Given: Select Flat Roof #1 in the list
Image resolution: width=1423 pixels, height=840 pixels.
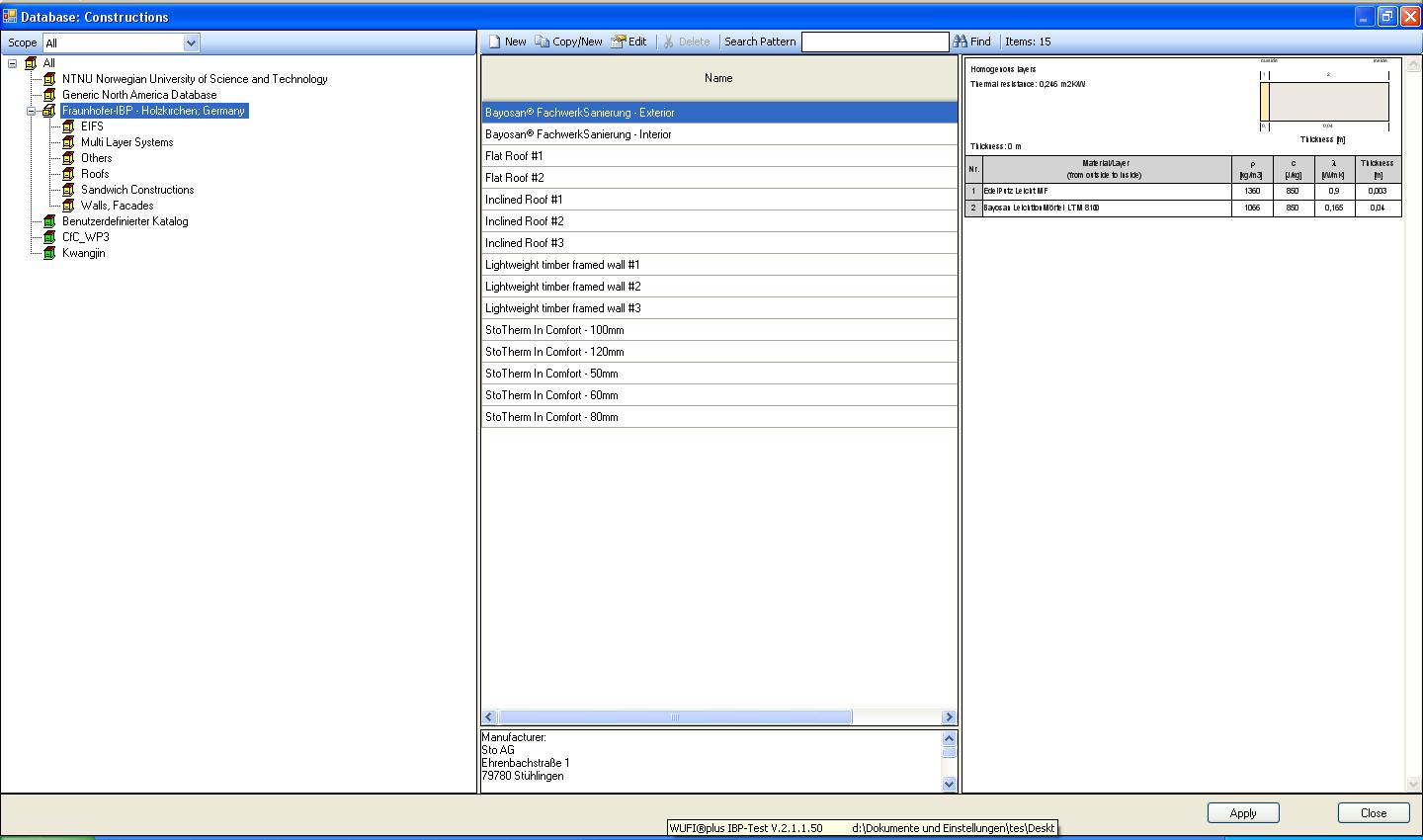Looking at the screenshot, I should [x=514, y=156].
